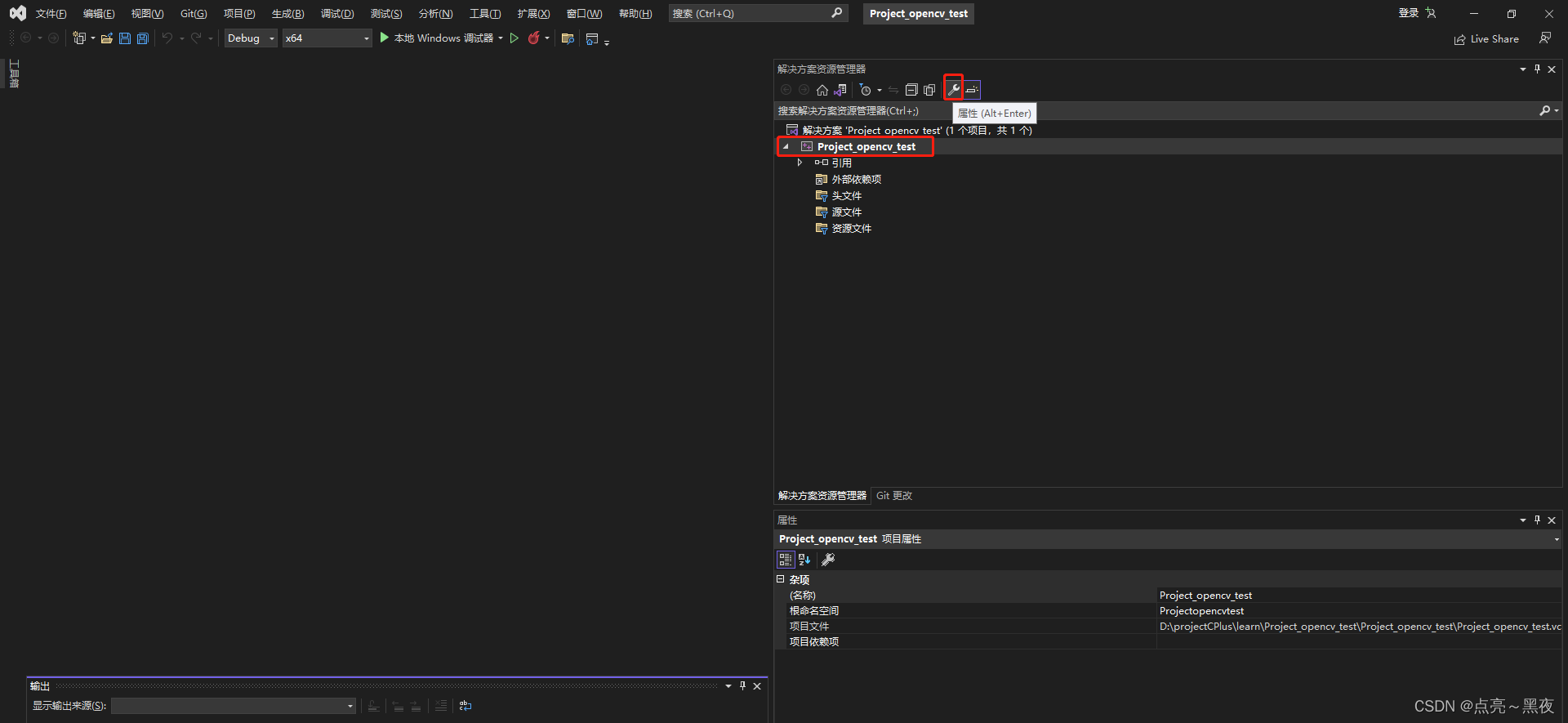Click the window-with-house toolbar icon
1568x723 pixels.
[x=592, y=38]
